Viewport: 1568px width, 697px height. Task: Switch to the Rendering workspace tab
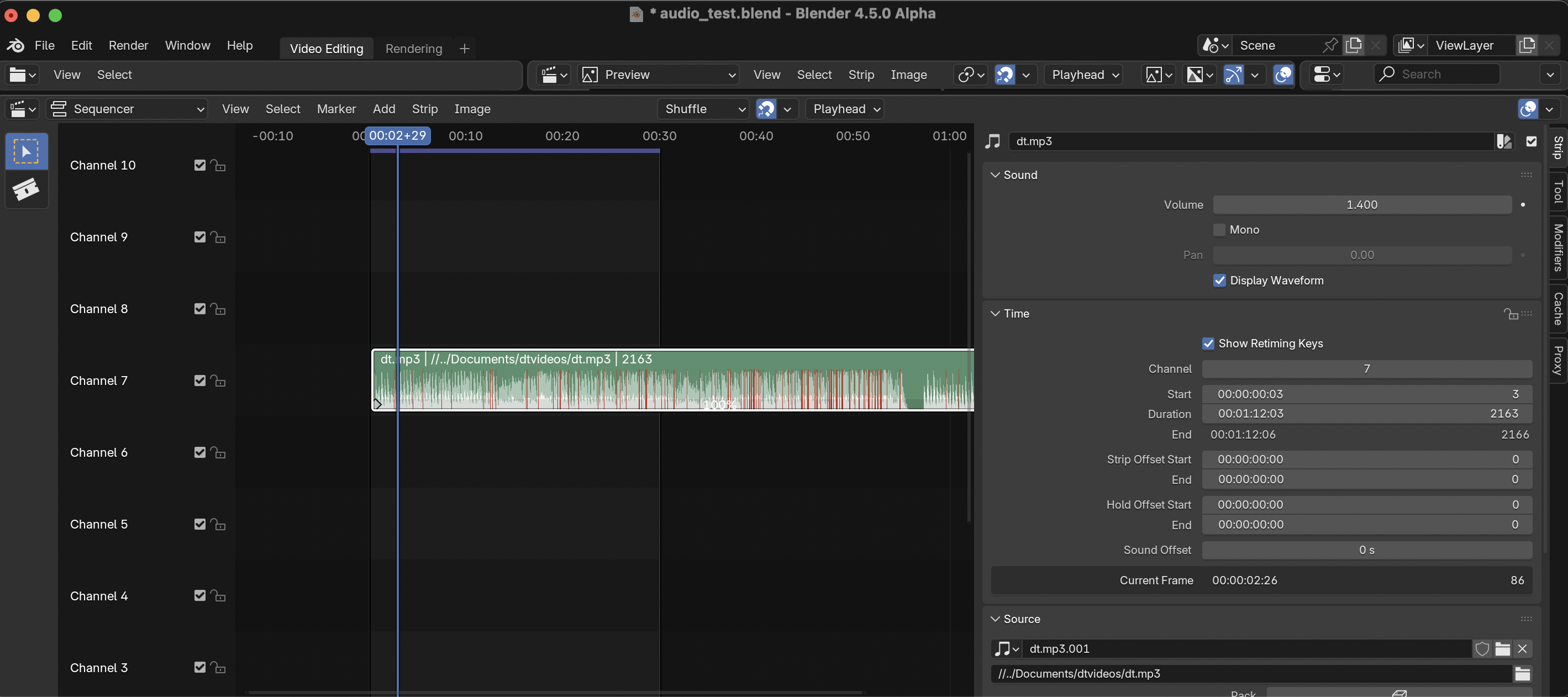(413, 48)
